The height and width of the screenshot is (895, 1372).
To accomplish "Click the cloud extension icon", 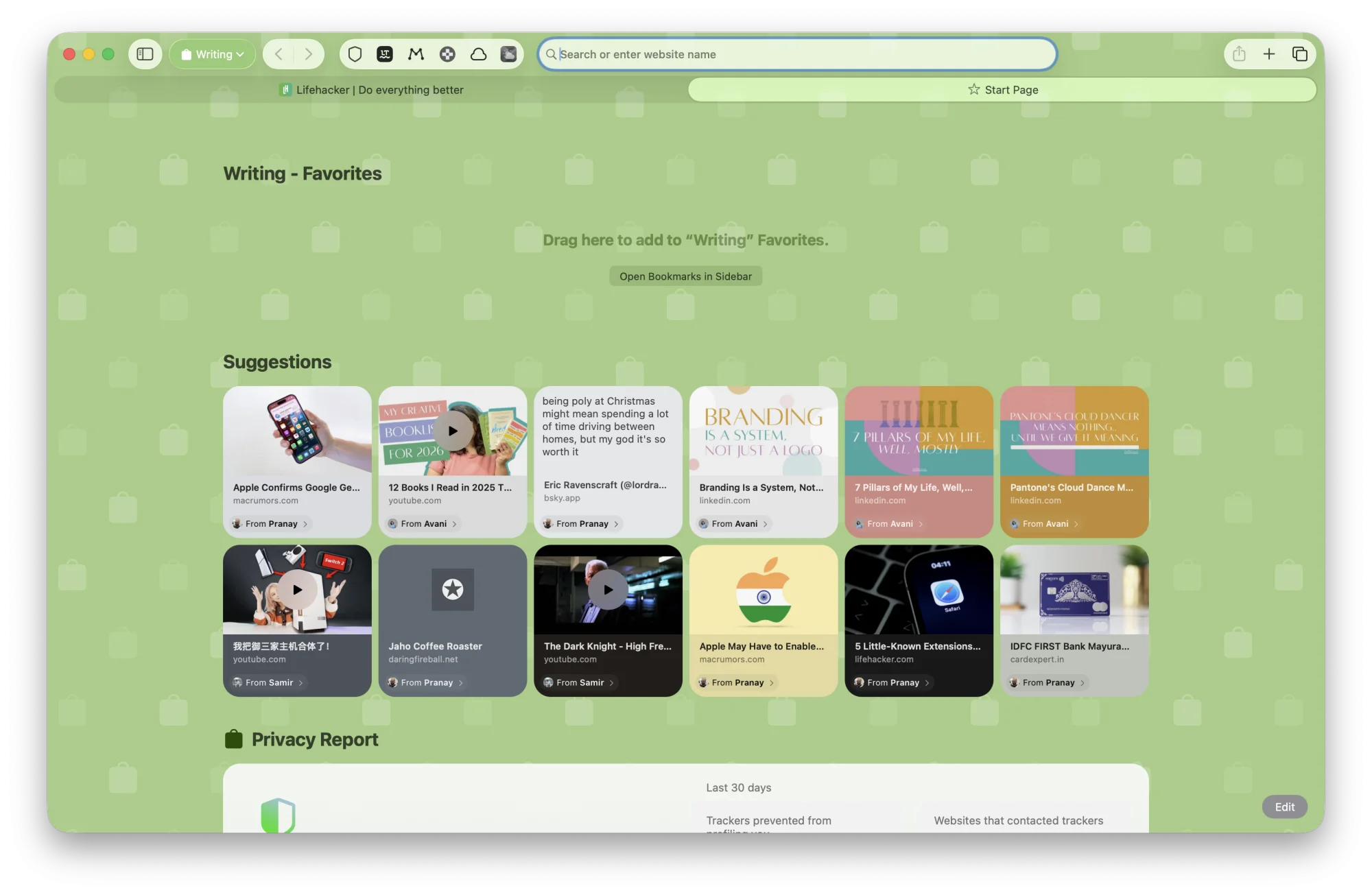I will click(478, 53).
